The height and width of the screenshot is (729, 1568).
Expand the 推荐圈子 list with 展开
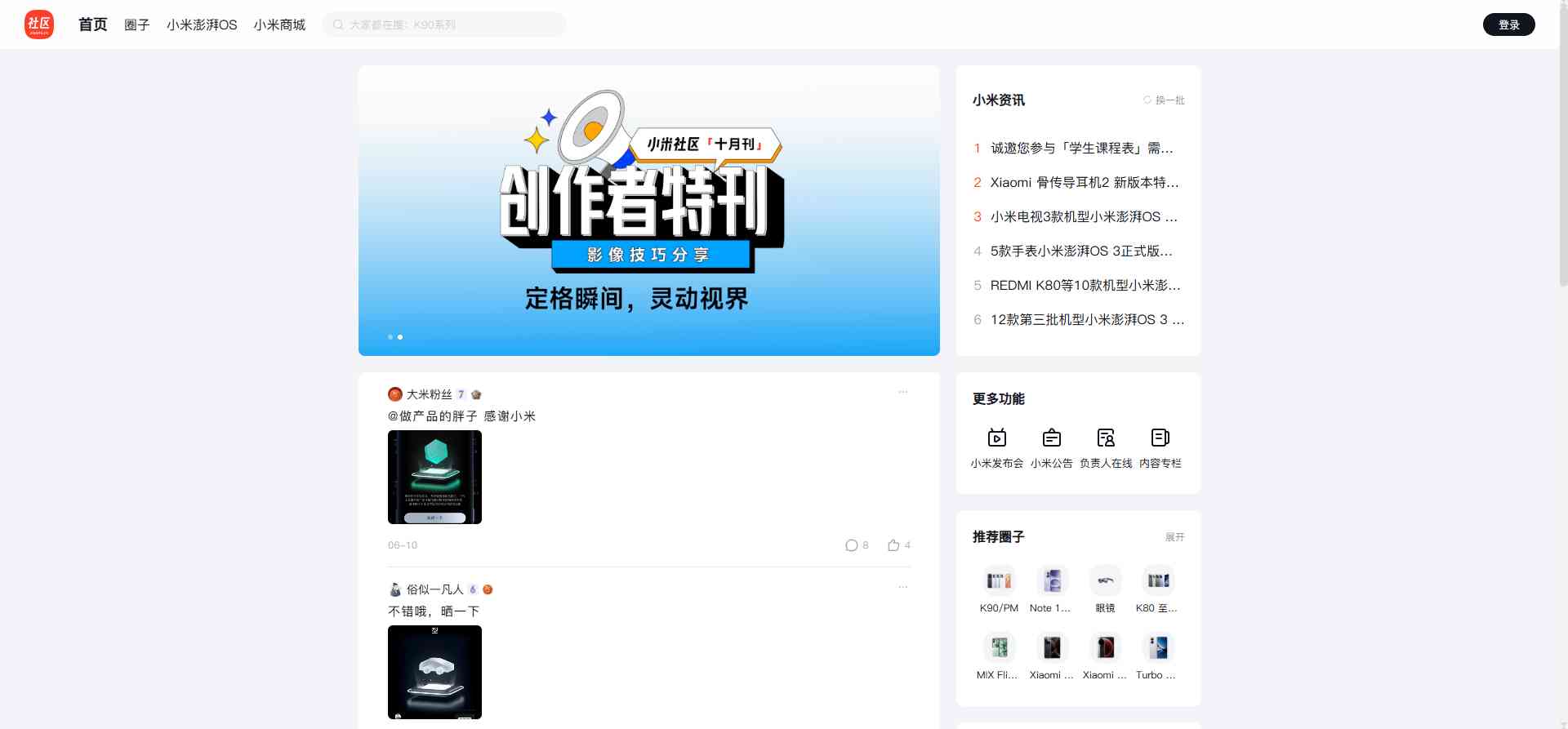(1174, 537)
